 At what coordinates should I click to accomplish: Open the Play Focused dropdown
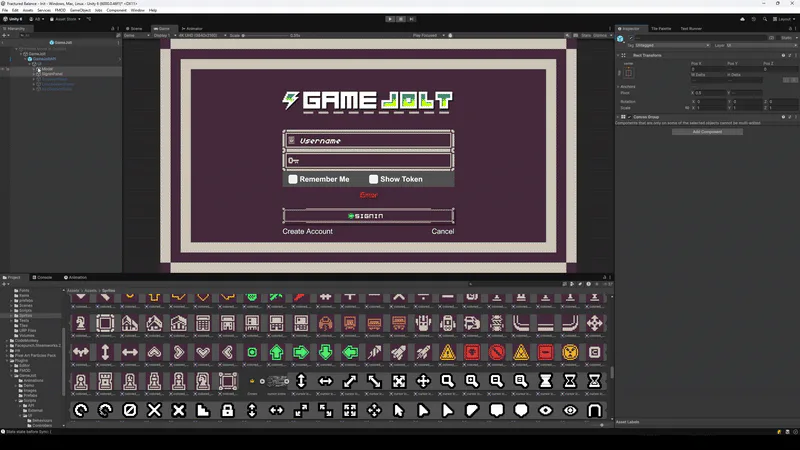[x=429, y=36]
